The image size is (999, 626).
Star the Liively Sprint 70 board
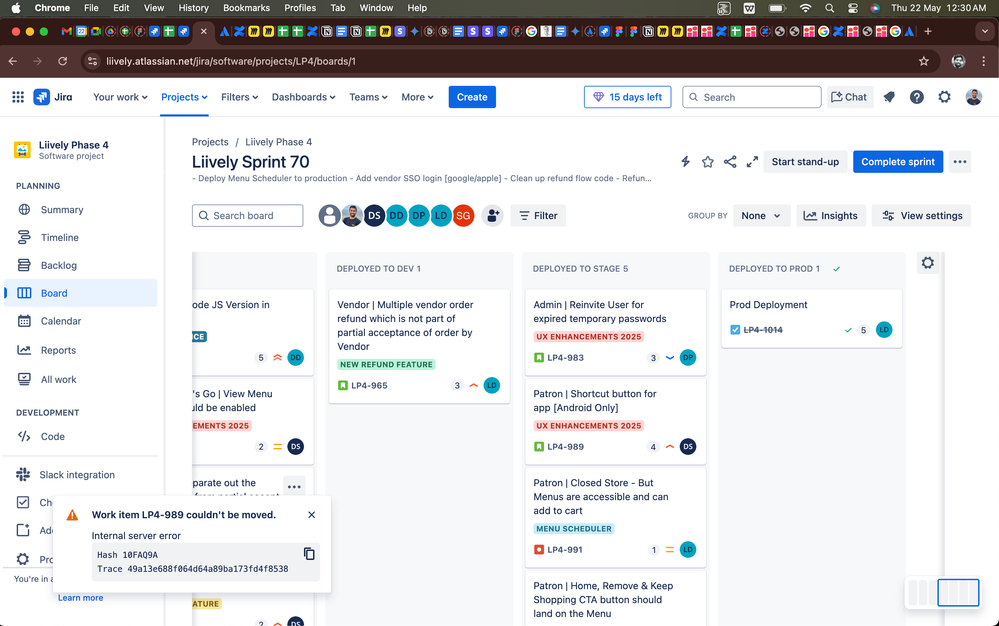(x=707, y=162)
